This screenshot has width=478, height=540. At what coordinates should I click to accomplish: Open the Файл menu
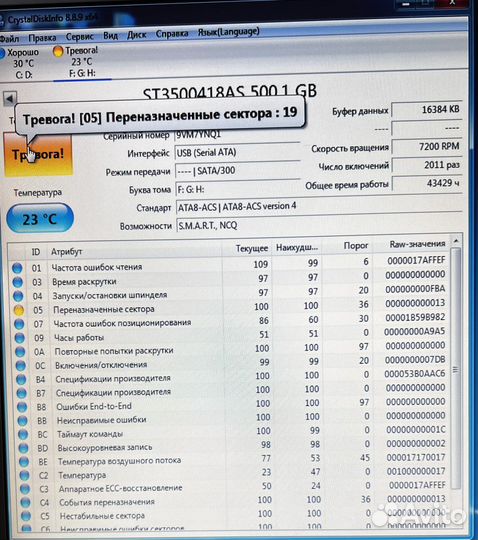[x=9, y=38]
